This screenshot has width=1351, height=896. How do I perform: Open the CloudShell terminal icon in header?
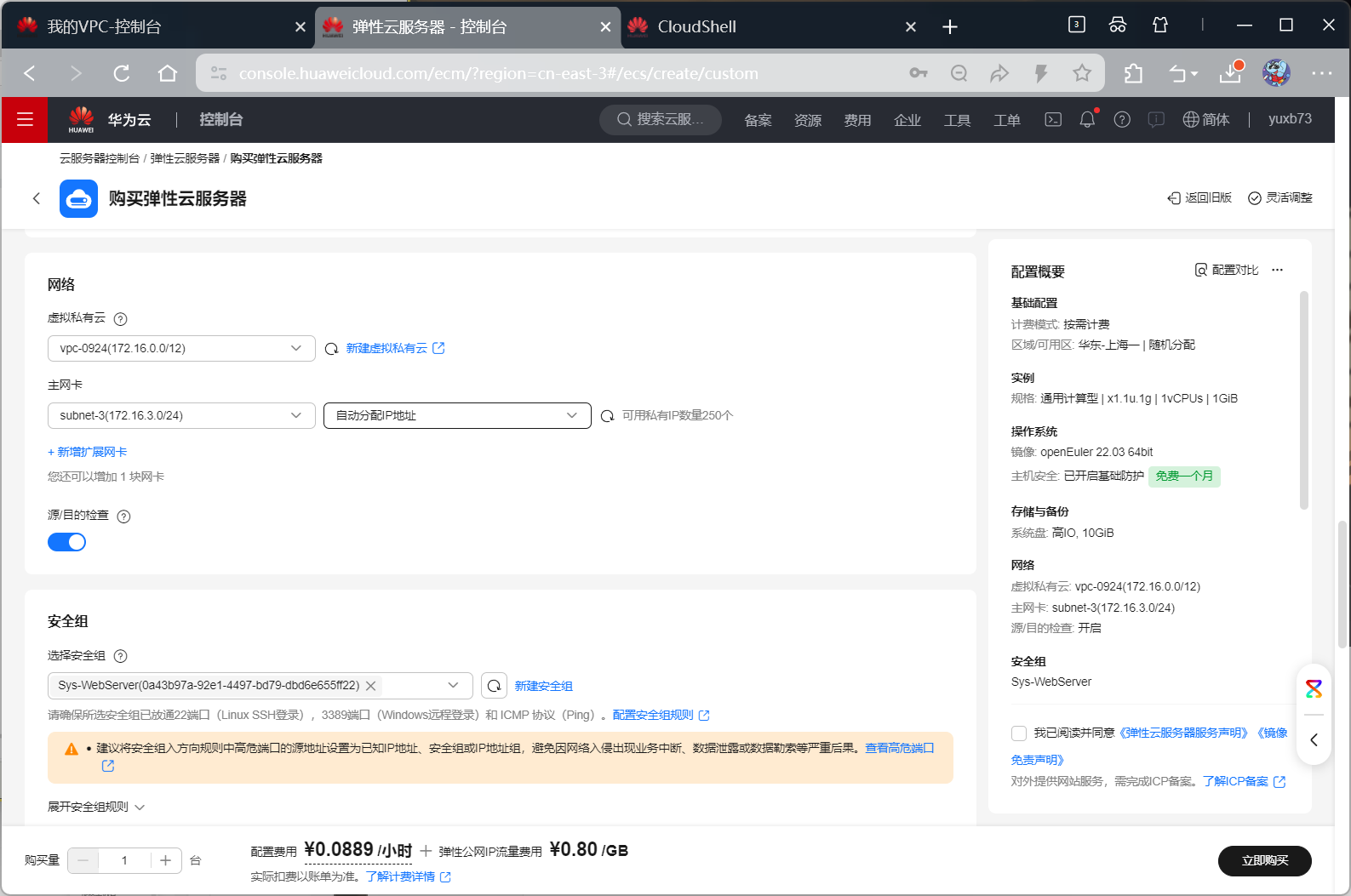click(1053, 119)
